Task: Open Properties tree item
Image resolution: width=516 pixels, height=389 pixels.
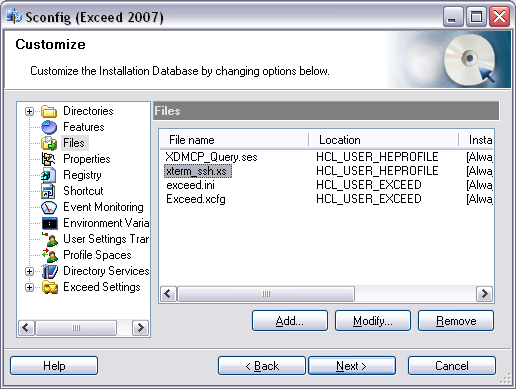Action: pos(87,159)
